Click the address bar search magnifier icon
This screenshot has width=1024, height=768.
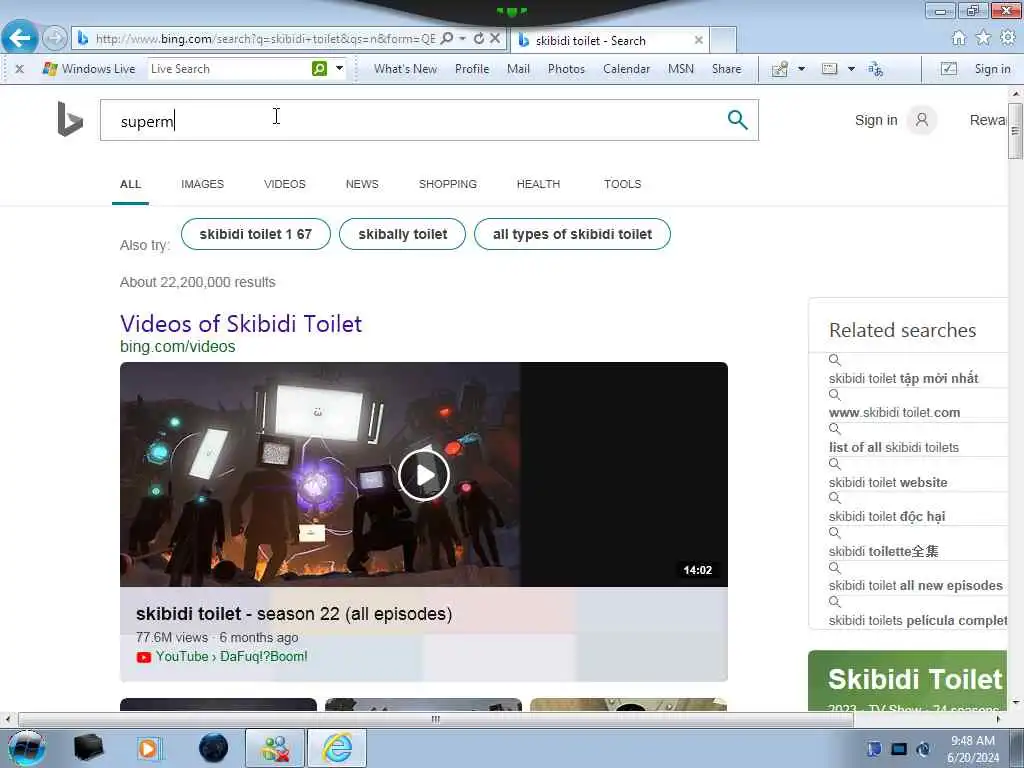point(447,39)
